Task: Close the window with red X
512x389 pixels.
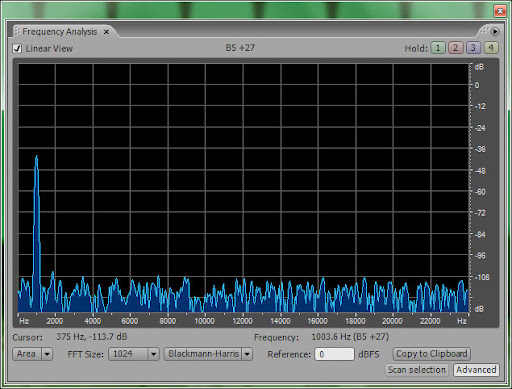Action: click(x=500, y=11)
